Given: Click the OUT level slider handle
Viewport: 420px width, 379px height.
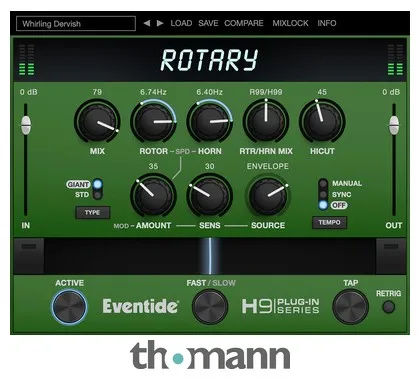Looking at the screenshot, I should [394, 125].
